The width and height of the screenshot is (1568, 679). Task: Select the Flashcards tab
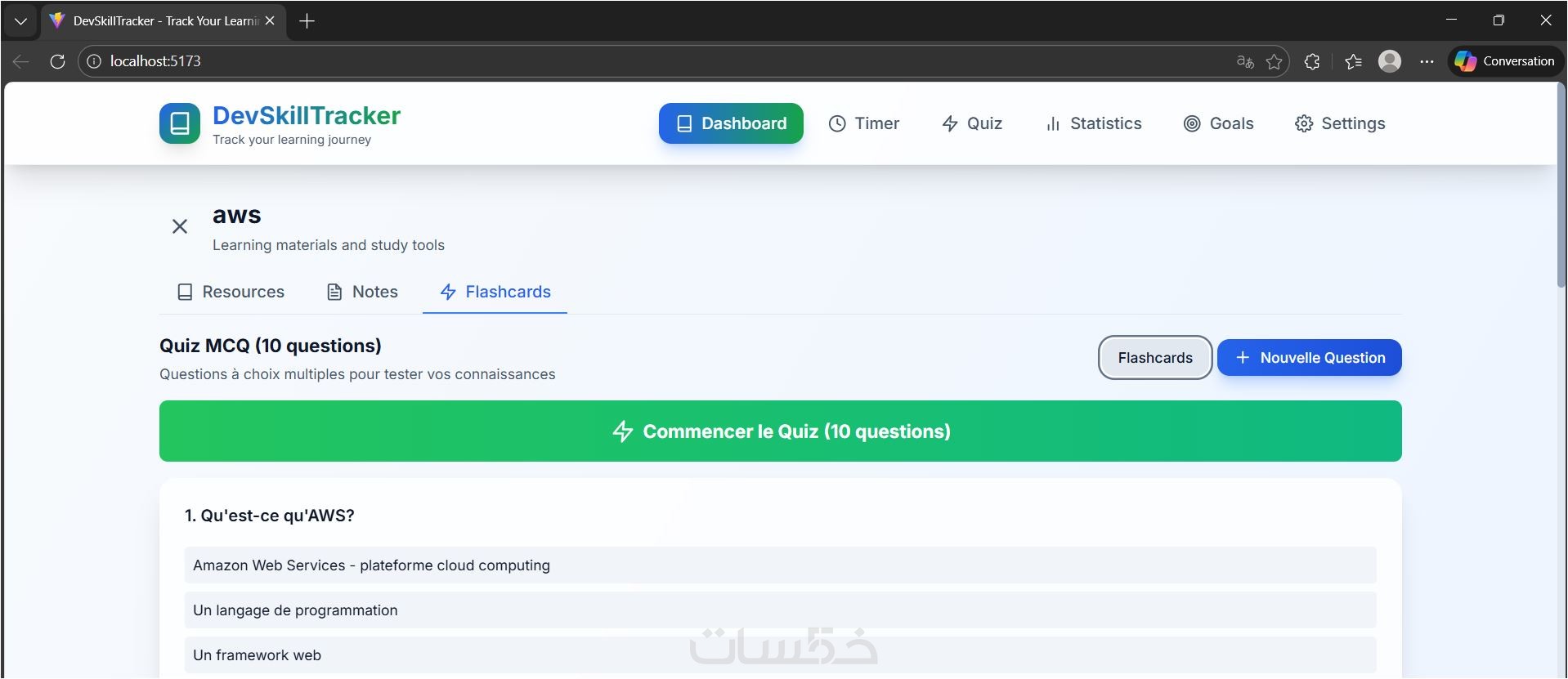pos(495,292)
